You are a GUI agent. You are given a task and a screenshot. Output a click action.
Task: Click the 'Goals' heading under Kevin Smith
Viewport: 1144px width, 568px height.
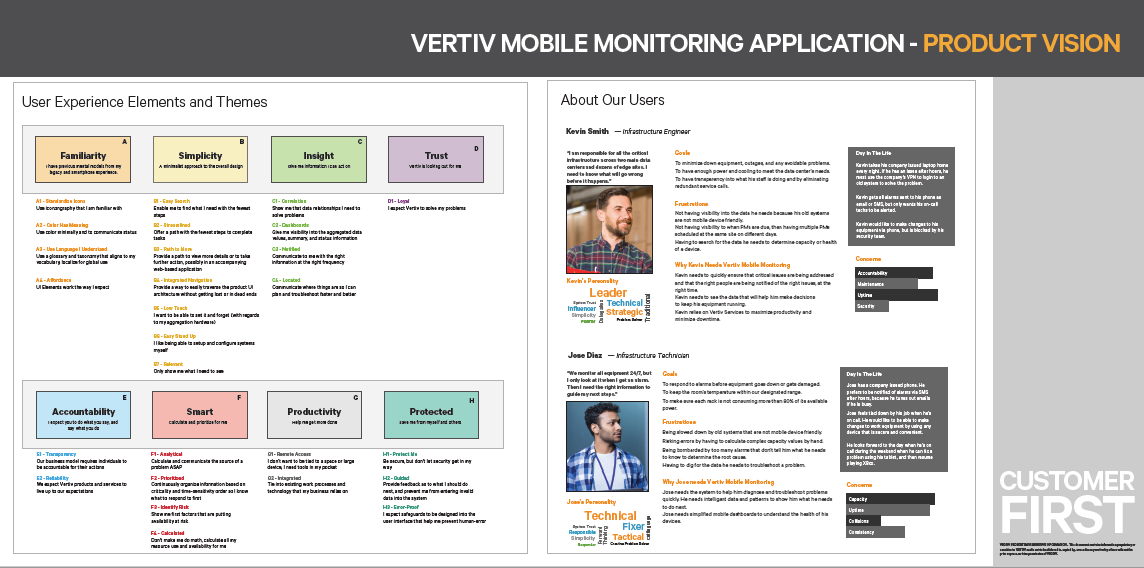(682, 152)
